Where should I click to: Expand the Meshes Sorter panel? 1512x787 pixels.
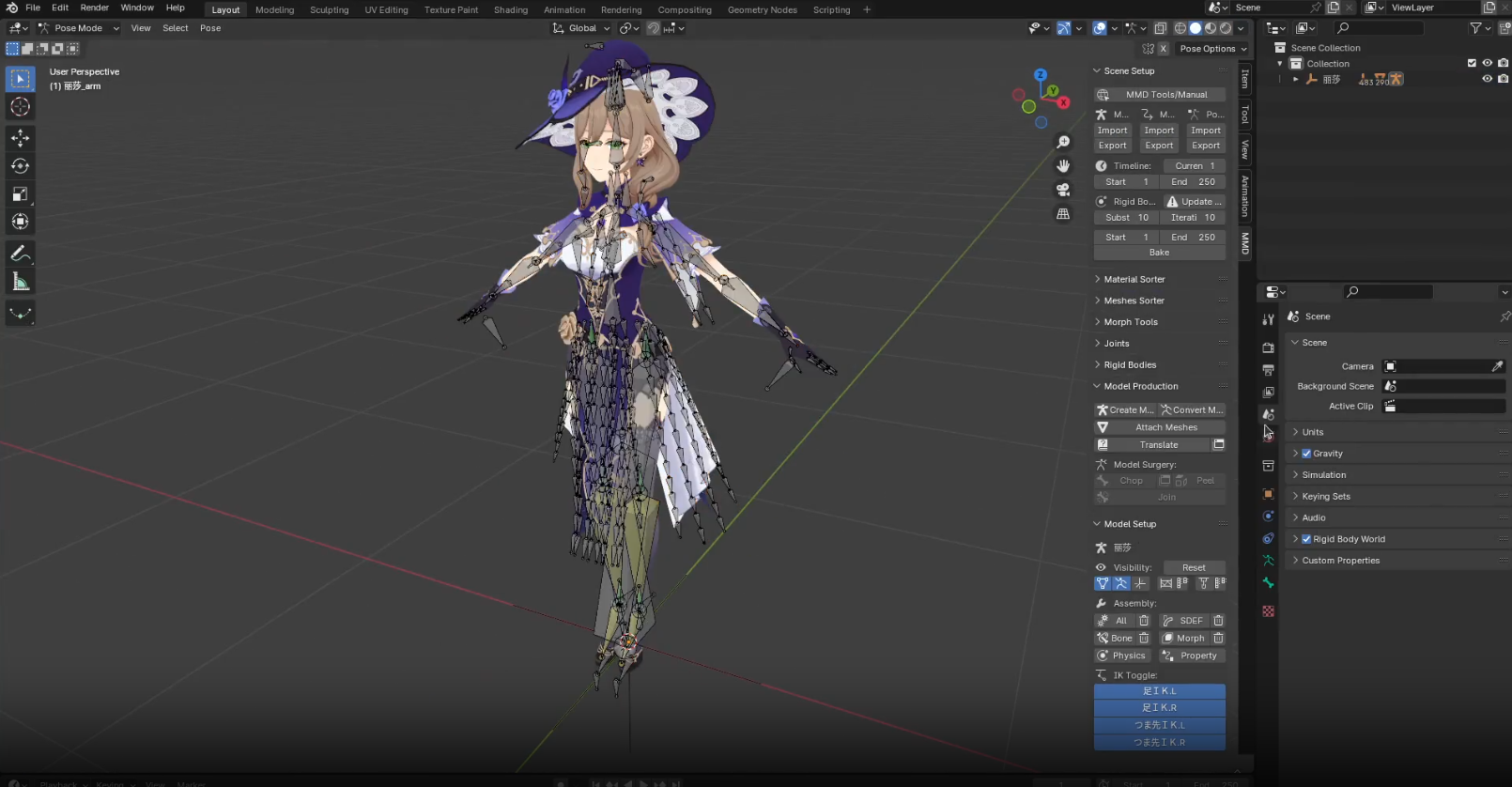click(1134, 301)
